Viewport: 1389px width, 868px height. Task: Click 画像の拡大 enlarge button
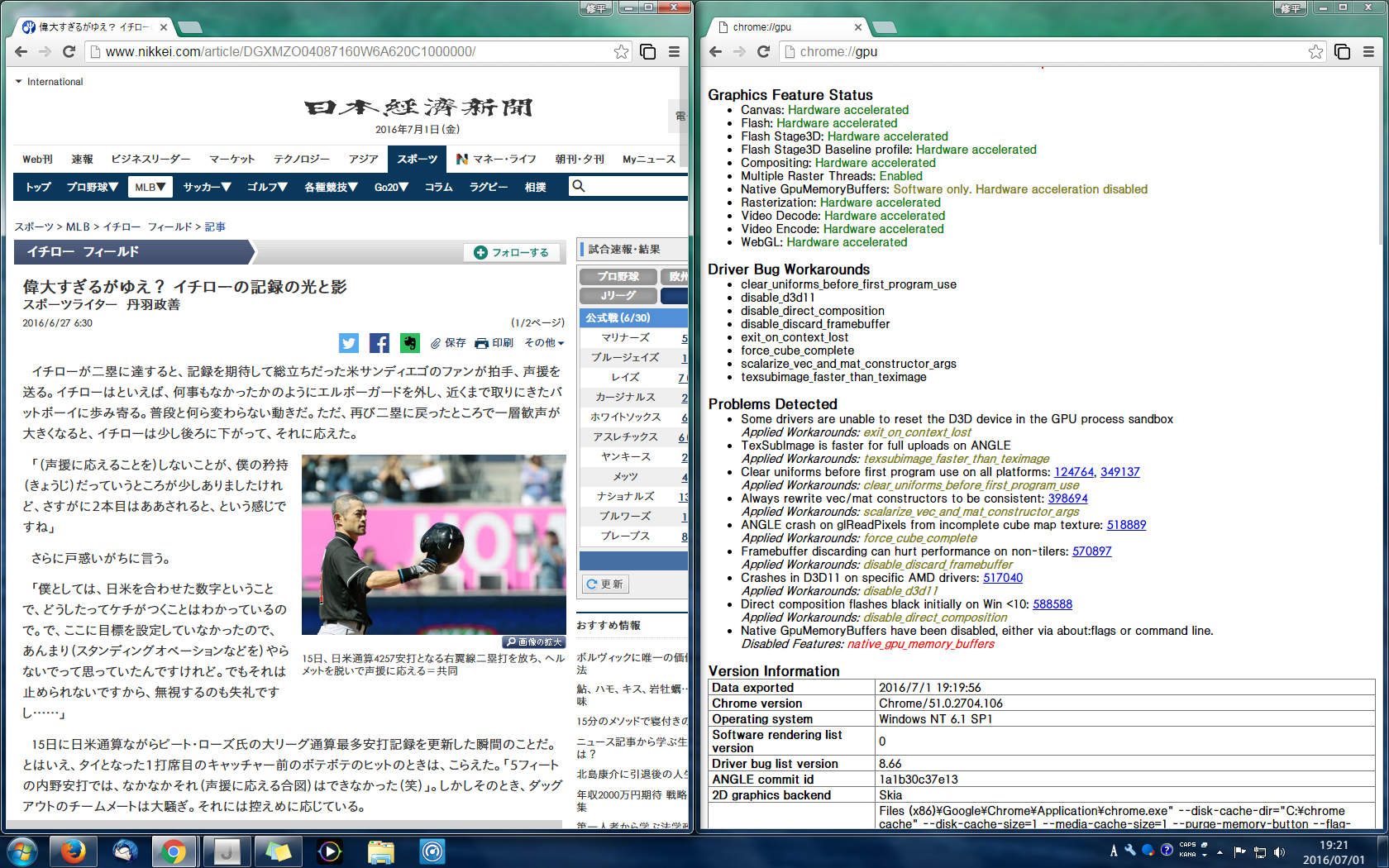[x=534, y=641]
